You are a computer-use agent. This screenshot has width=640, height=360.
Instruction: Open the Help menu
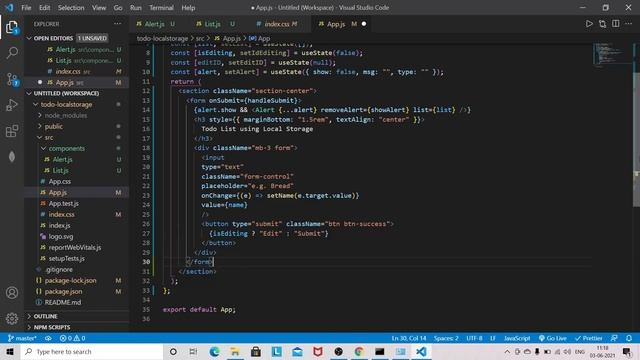click(188, 8)
